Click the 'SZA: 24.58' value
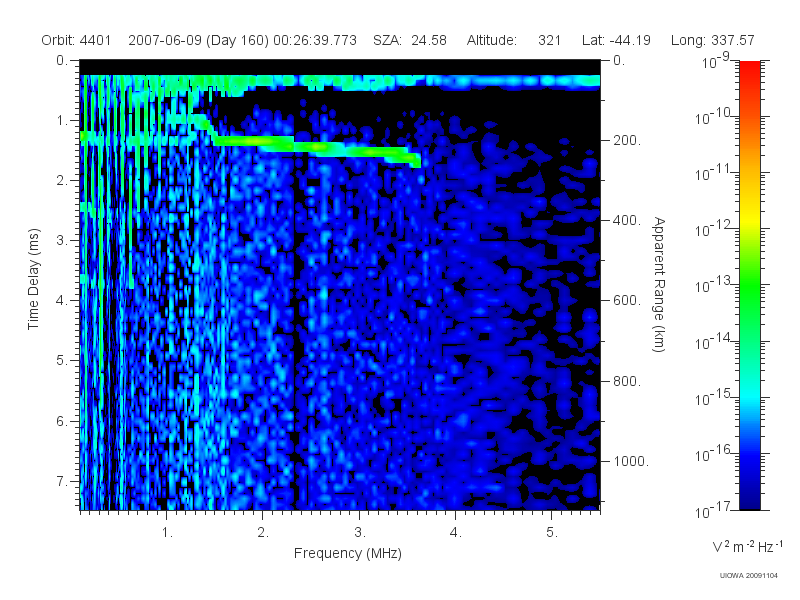Screen dimensions: 800x600 [410, 40]
